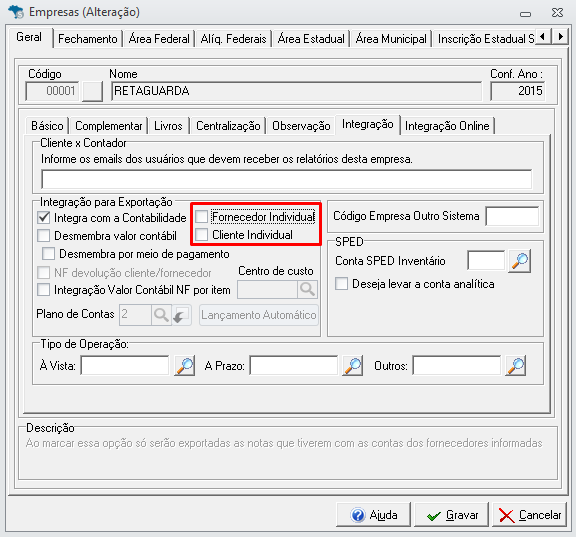
Task: Click the À Vista lookup magnifier
Action: click(x=184, y=365)
